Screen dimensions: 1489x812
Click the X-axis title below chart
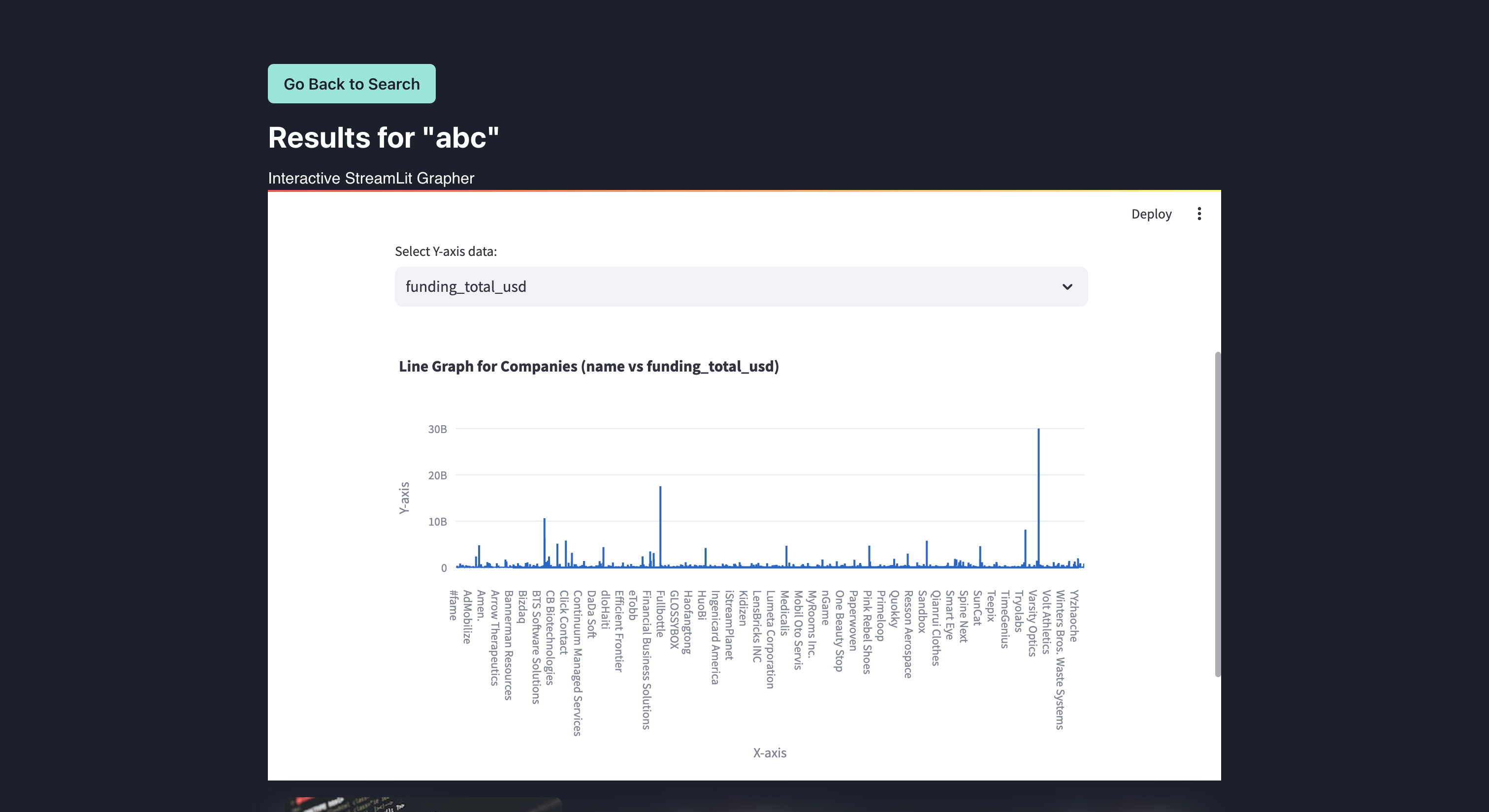[769, 752]
